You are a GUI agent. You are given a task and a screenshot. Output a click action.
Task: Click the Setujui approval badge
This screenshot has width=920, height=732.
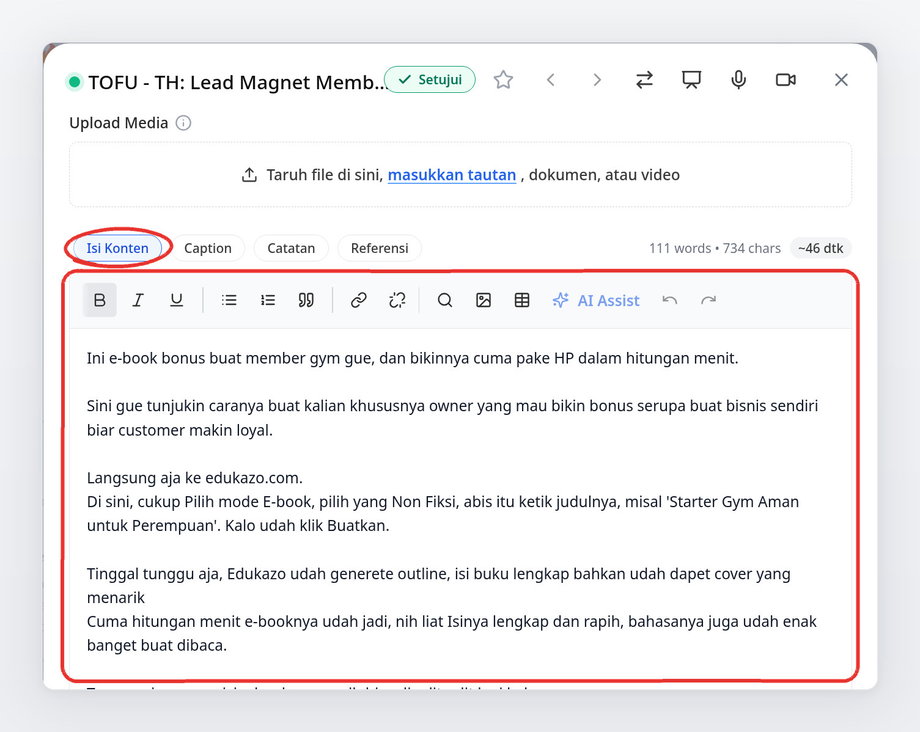point(430,80)
